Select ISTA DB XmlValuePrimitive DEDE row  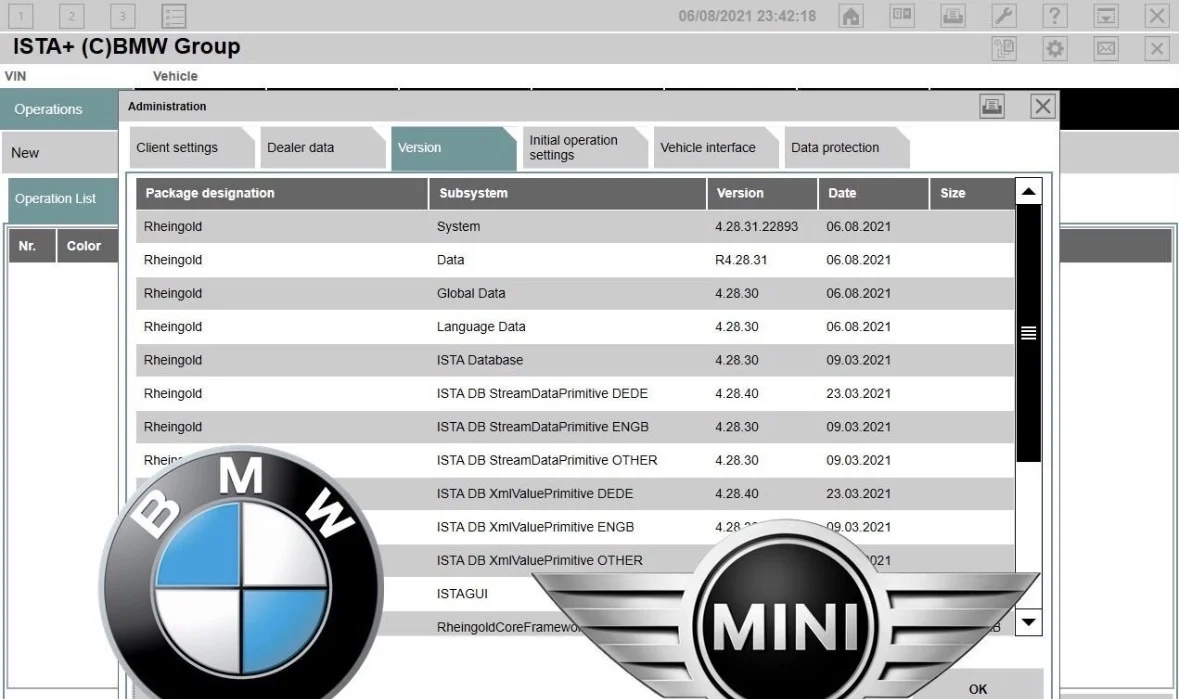(574, 494)
